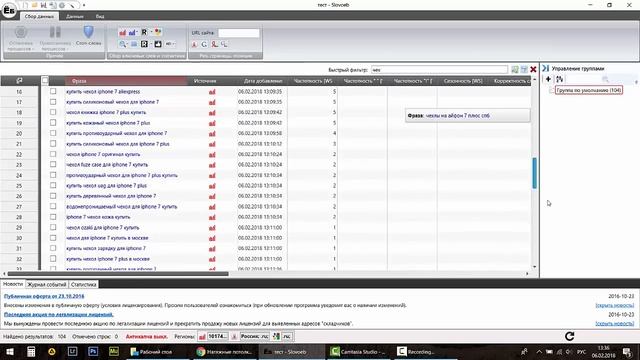Viewport: 640px width, 360px height.
Task: Click the green filter apply icon
Action: tap(515, 70)
